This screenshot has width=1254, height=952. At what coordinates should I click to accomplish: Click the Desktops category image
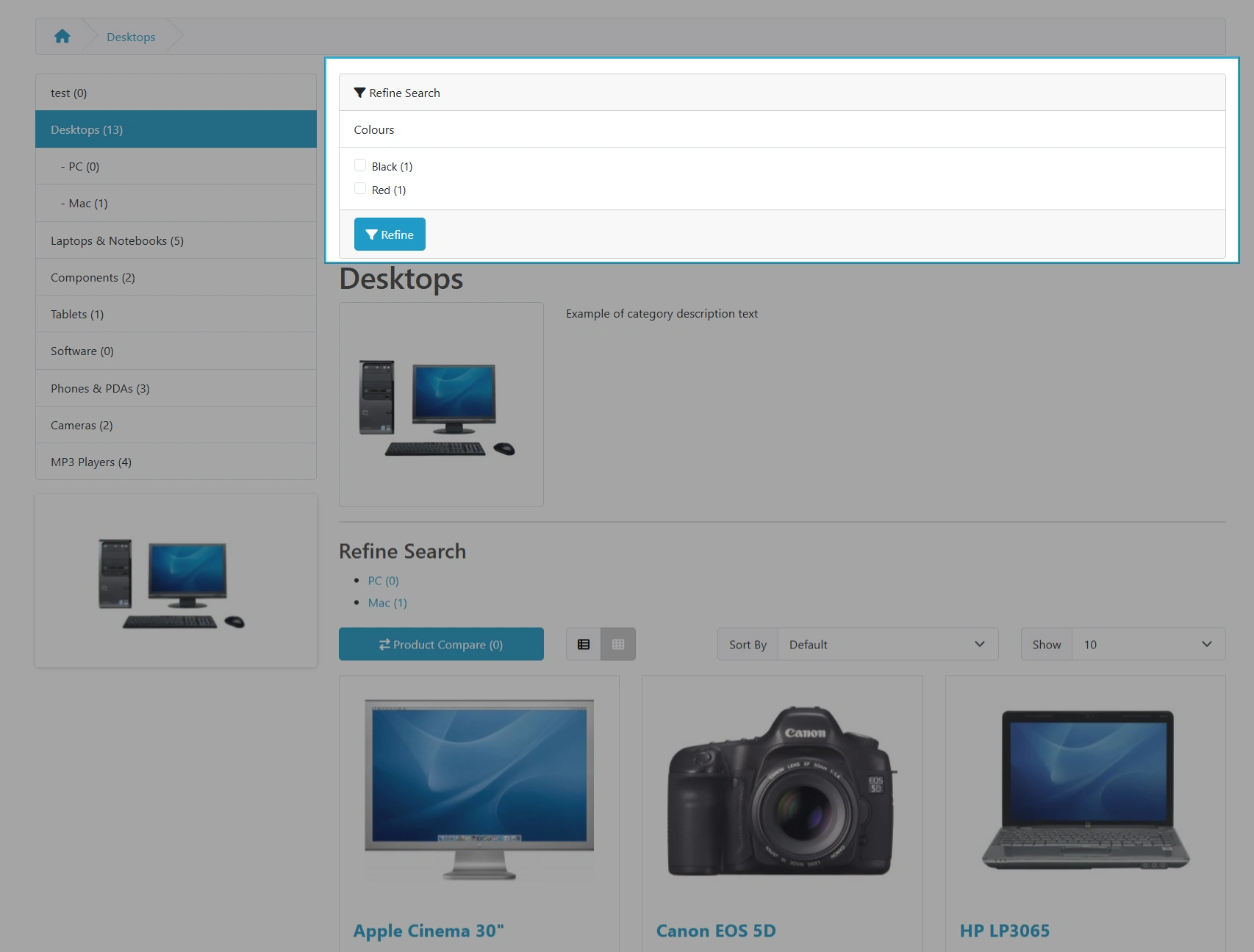441,404
